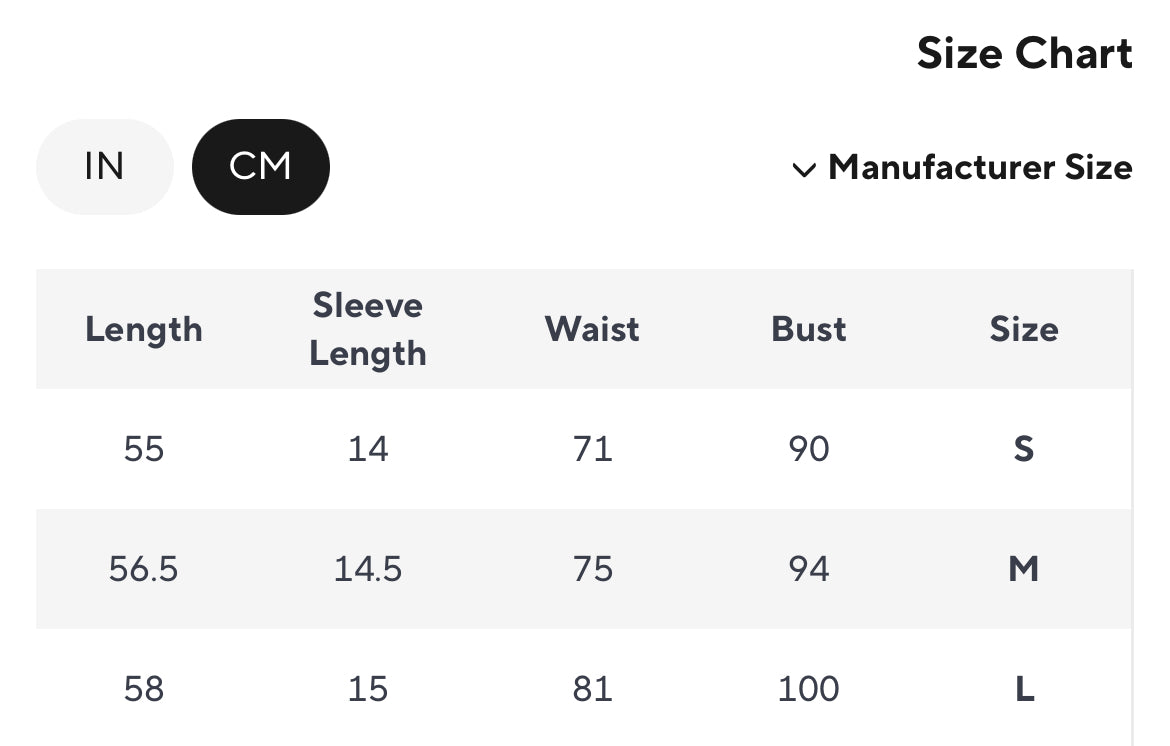The image size is (1170, 746).
Task: Select the L size row label
Action: 1023,689
